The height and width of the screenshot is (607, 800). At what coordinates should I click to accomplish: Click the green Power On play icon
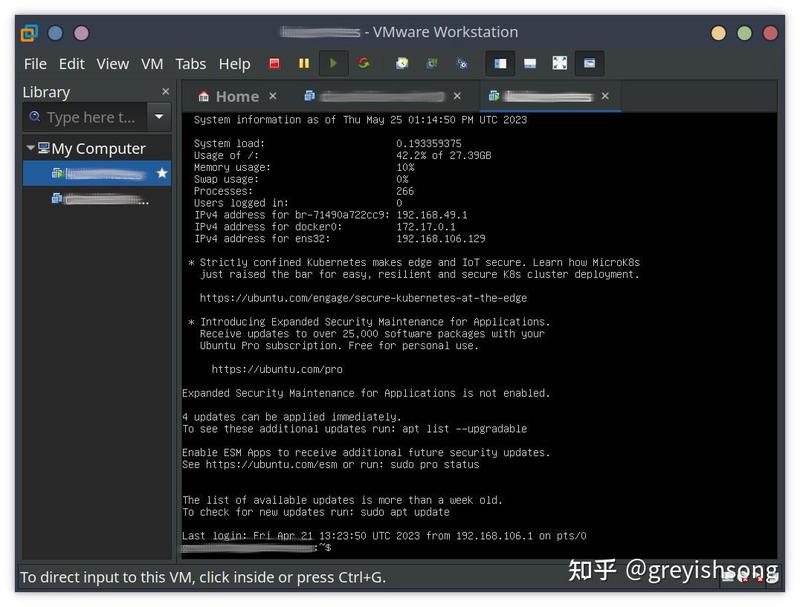tap(333, 63)
